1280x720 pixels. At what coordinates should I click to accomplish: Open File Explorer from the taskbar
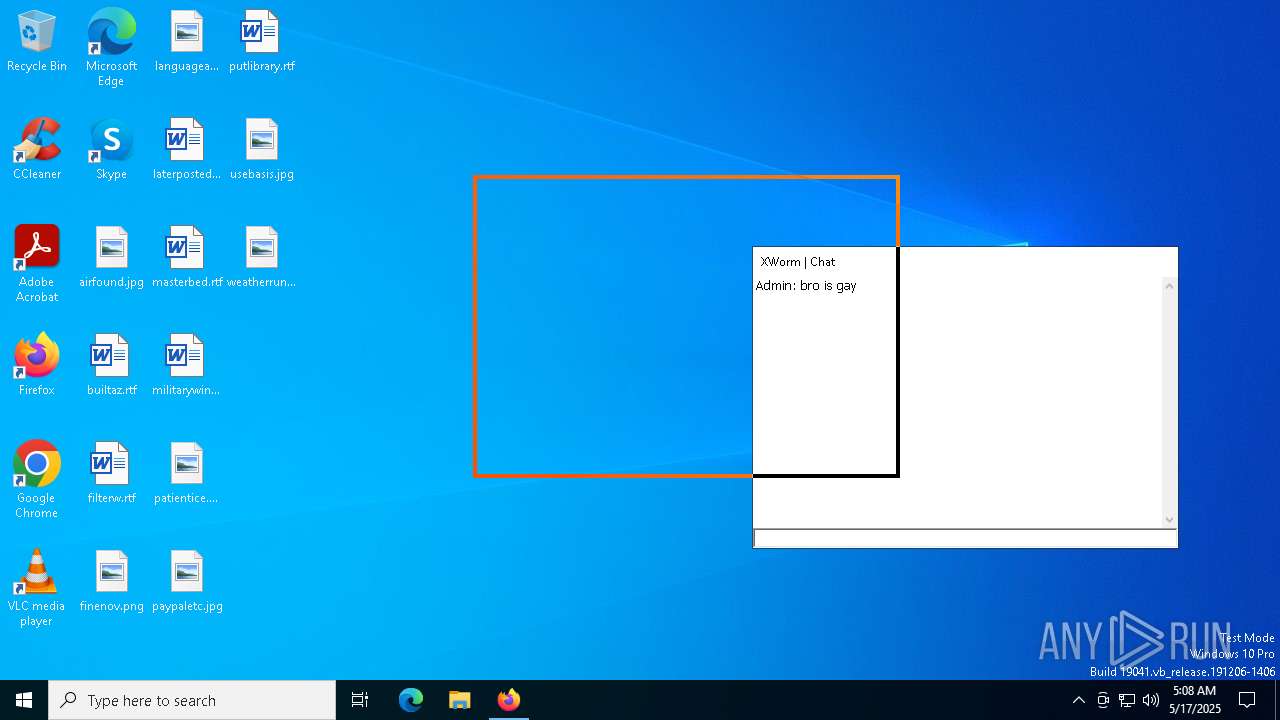459,700
